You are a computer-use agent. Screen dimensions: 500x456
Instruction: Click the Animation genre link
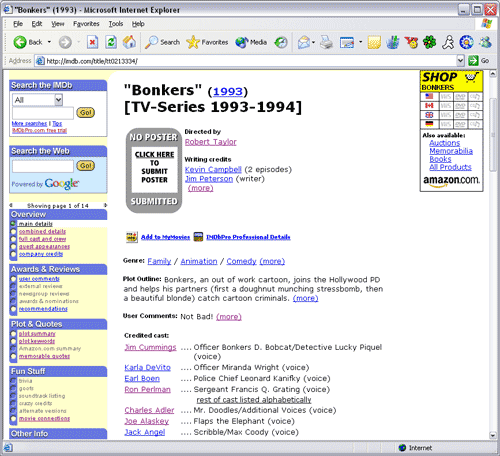(x=199, y=261)
